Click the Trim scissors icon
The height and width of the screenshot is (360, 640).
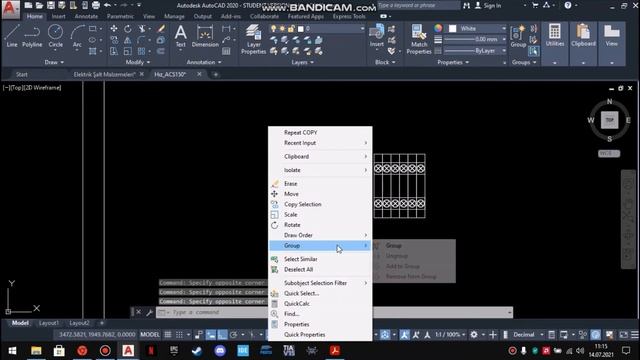142,29
